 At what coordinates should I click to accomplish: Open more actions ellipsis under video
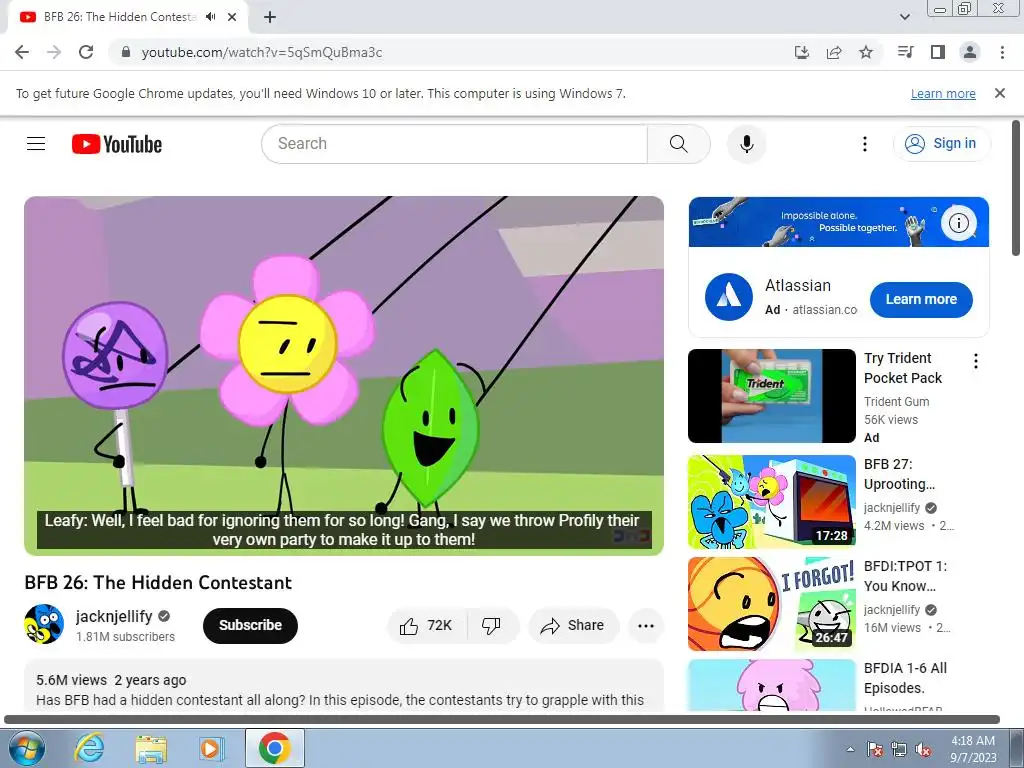tap(646, 626)
